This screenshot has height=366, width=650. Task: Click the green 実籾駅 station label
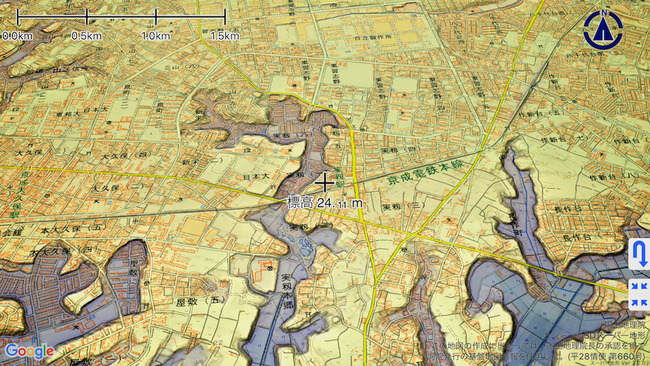point(339,178)
